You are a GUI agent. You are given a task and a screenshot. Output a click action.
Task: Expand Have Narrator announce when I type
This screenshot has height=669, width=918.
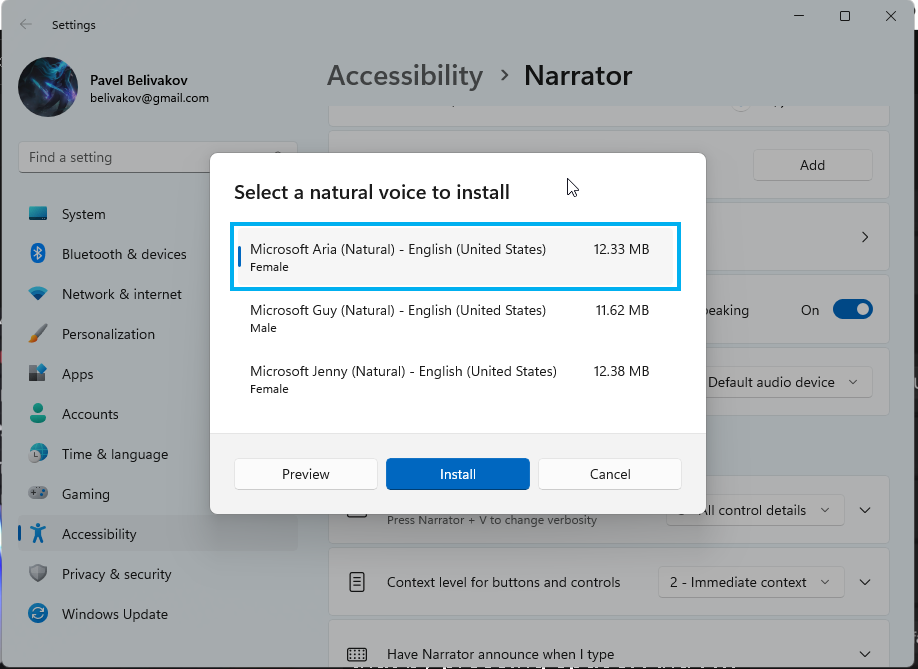point(865,654)
